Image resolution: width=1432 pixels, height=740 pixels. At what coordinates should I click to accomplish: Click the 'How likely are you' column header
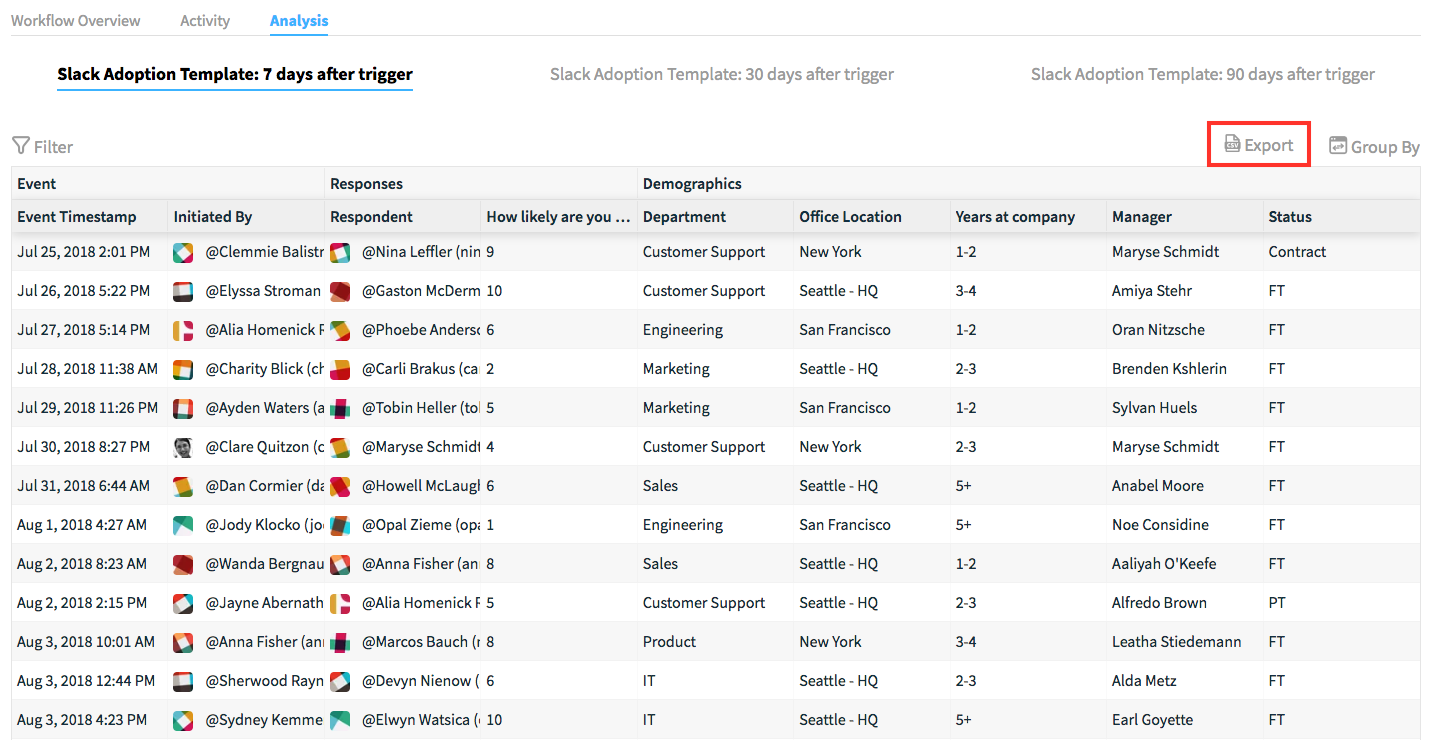[558, 216]
